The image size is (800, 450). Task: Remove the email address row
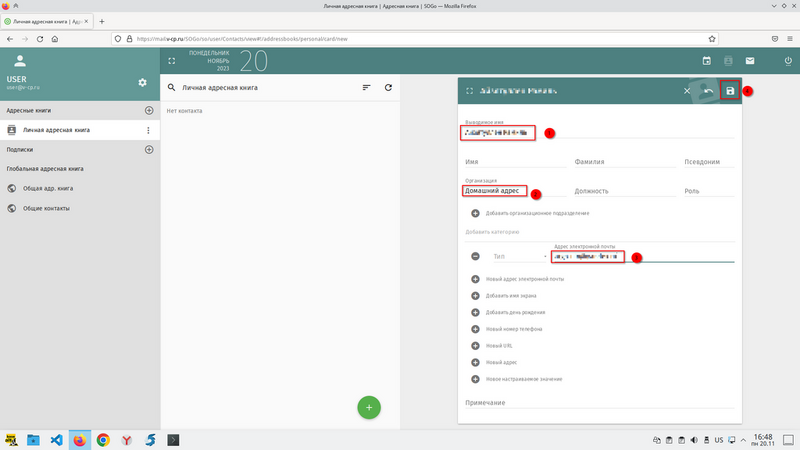(475, 256)
